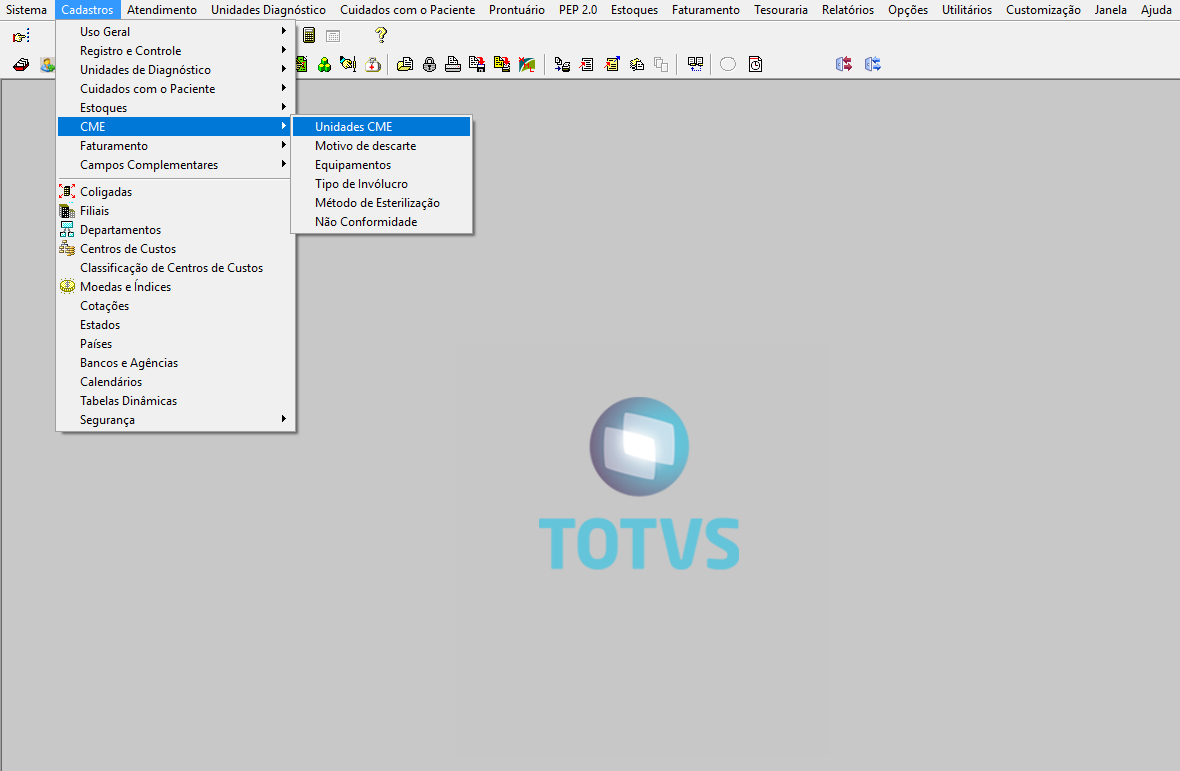Click the red stamp icon in toolbar

pos(21,65)
